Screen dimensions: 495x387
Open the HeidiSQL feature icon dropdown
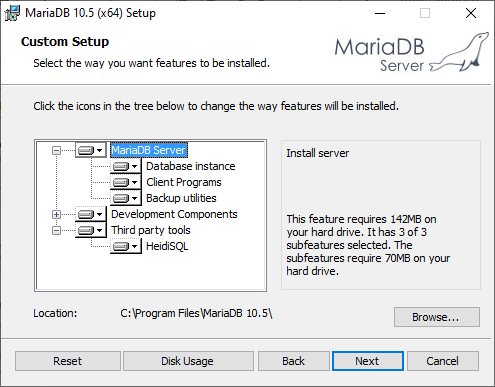pyautogui.click(x=126, y=246)
